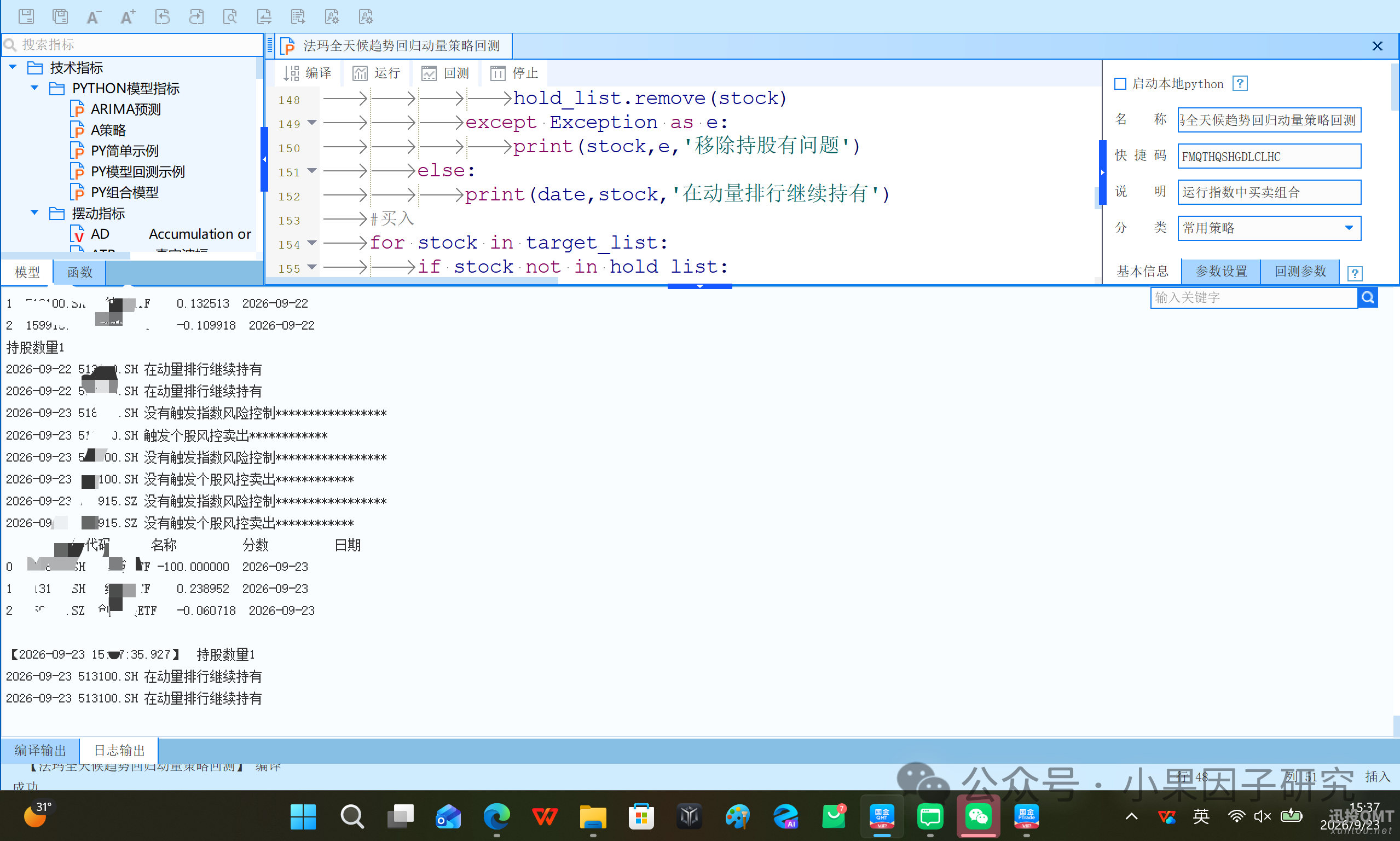This screenshot has width=1400, height=841.
Task: Open File Explorer from taskbar
Action: tap(593, 816)
